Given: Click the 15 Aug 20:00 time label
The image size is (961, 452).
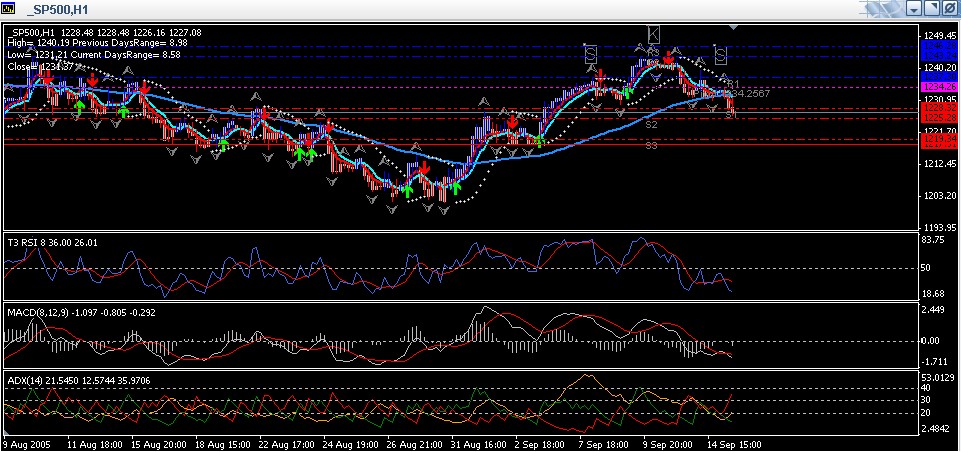Looking at the screenshot, I should (157, 444).
